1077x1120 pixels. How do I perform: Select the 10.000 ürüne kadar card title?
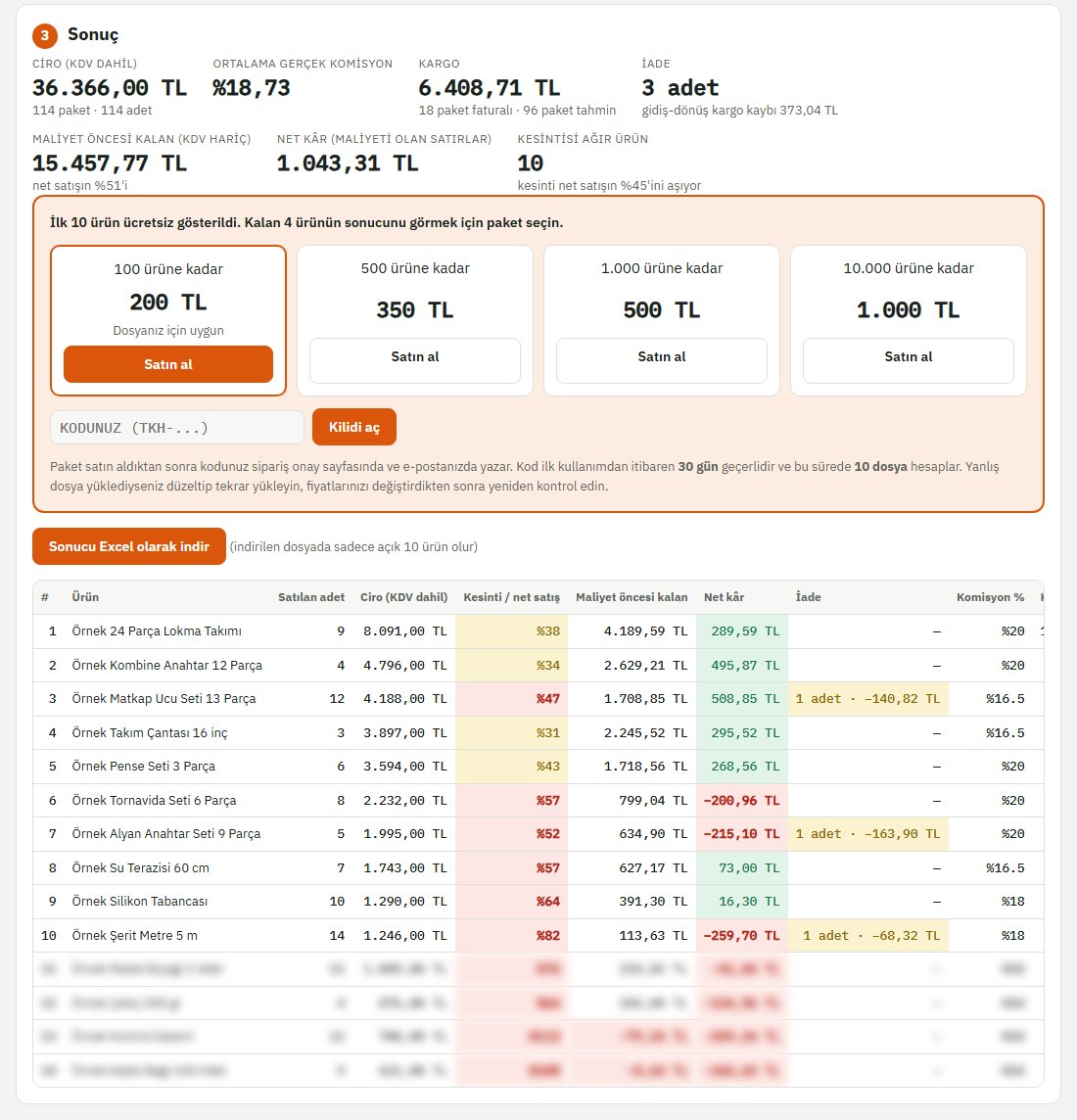(909, 268)
